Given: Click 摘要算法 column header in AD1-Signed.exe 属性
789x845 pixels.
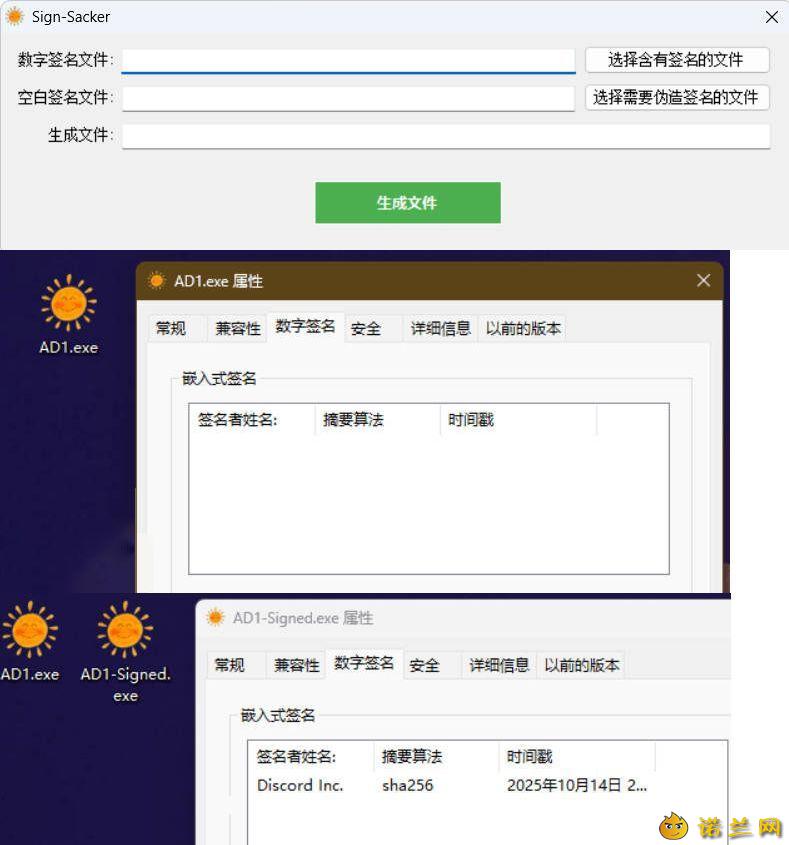Looking at the screenshot, I should (436, 756).
